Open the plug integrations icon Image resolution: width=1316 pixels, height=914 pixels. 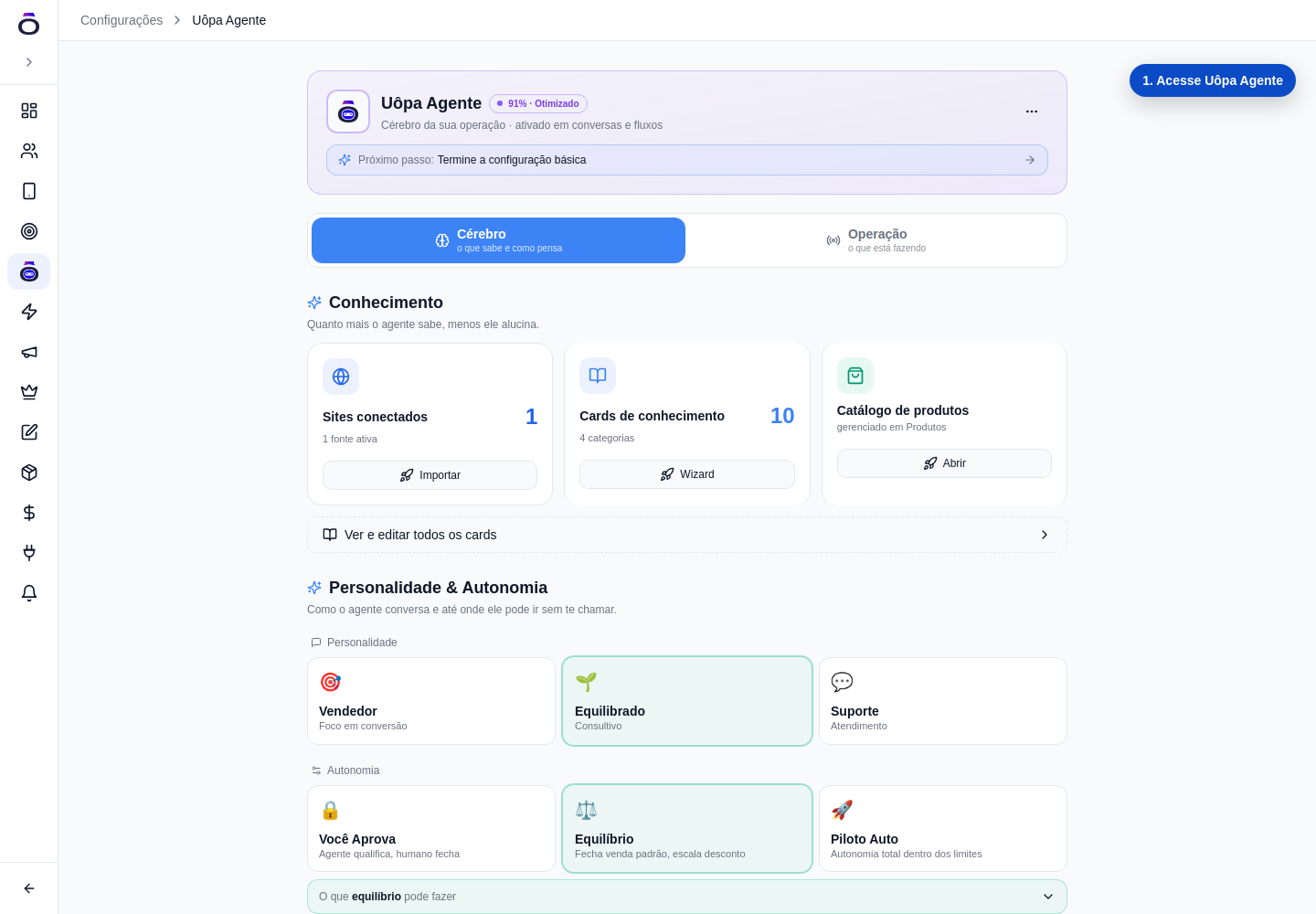tap(29, 553)
